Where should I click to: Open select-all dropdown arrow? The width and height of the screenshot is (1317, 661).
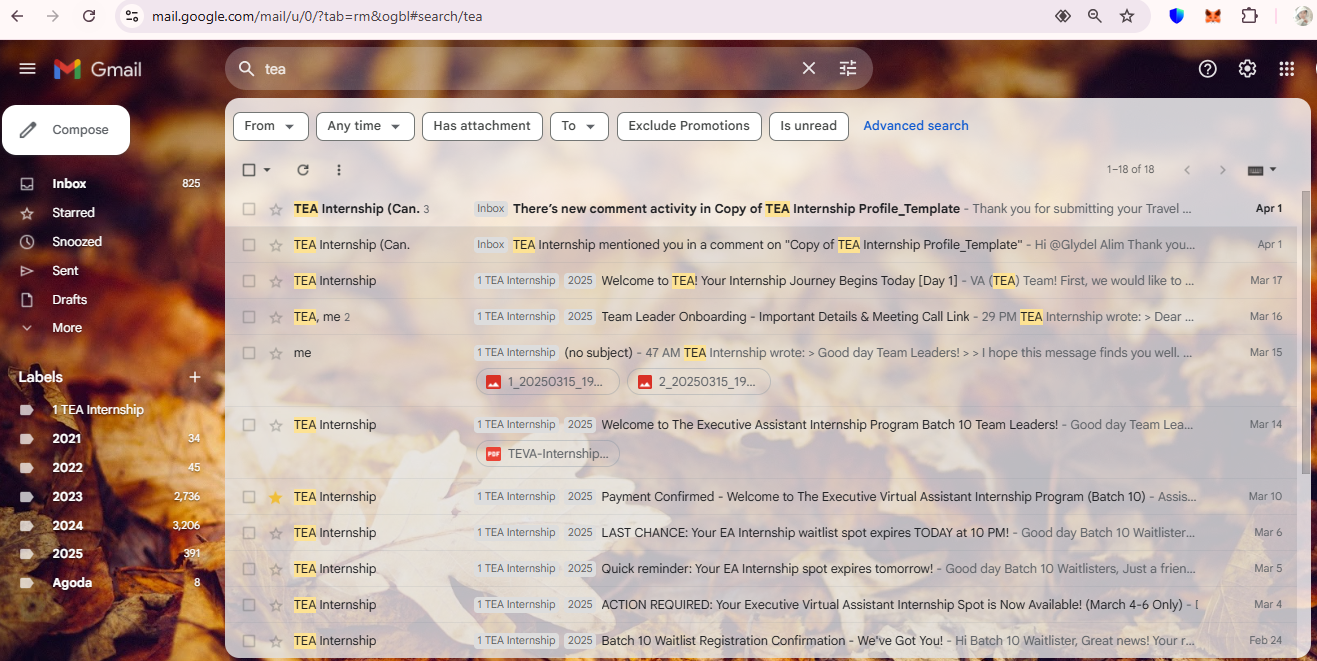pos(267,170)
